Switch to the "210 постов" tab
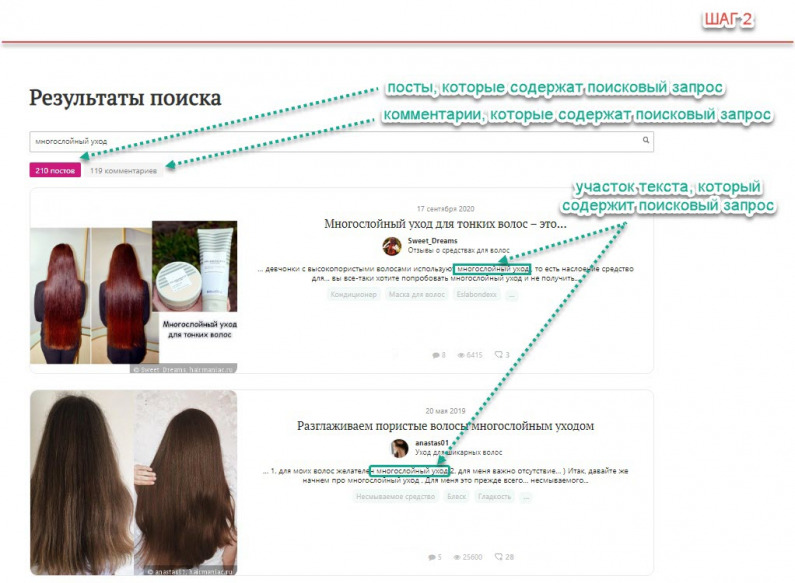 point(55,171)
